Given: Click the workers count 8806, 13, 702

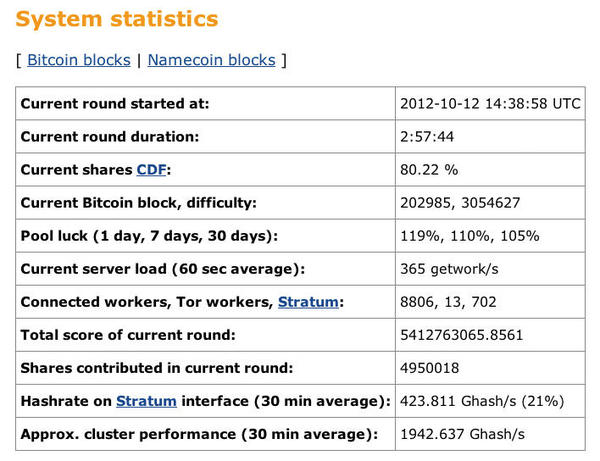Looking at the screenshot, I should click(448, 302).
